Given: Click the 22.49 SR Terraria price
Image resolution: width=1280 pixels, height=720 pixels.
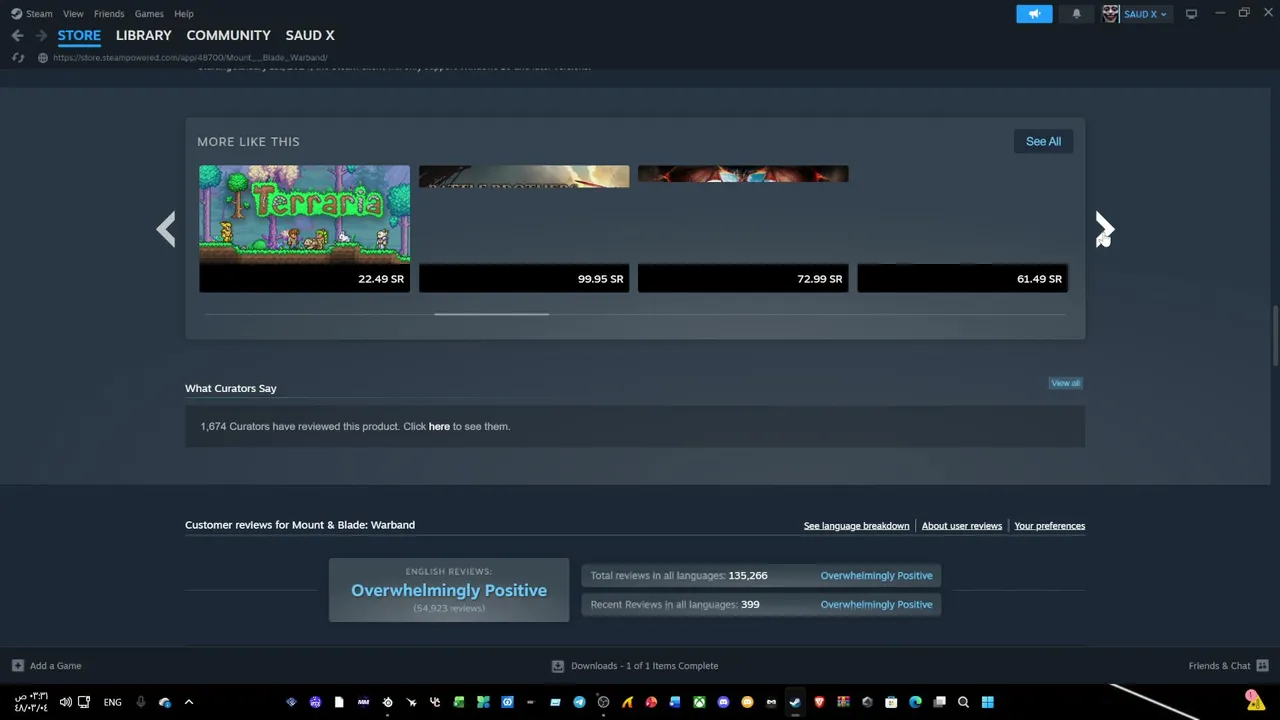Looking at the screenshot, I should tap(381, 279).
